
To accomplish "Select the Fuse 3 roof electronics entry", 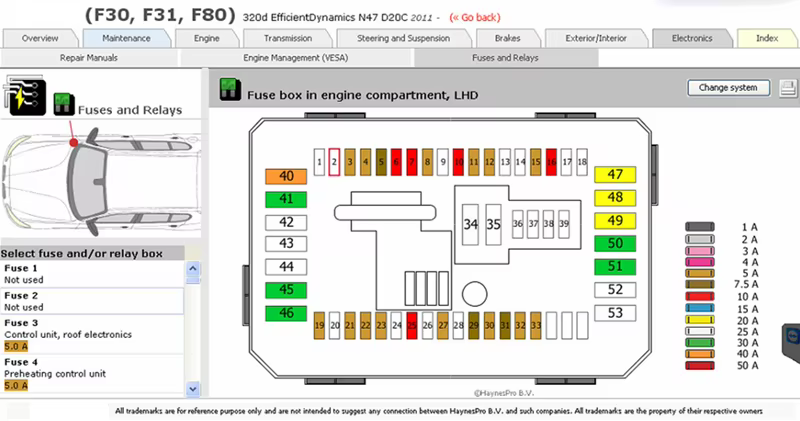I will [92, 334].
